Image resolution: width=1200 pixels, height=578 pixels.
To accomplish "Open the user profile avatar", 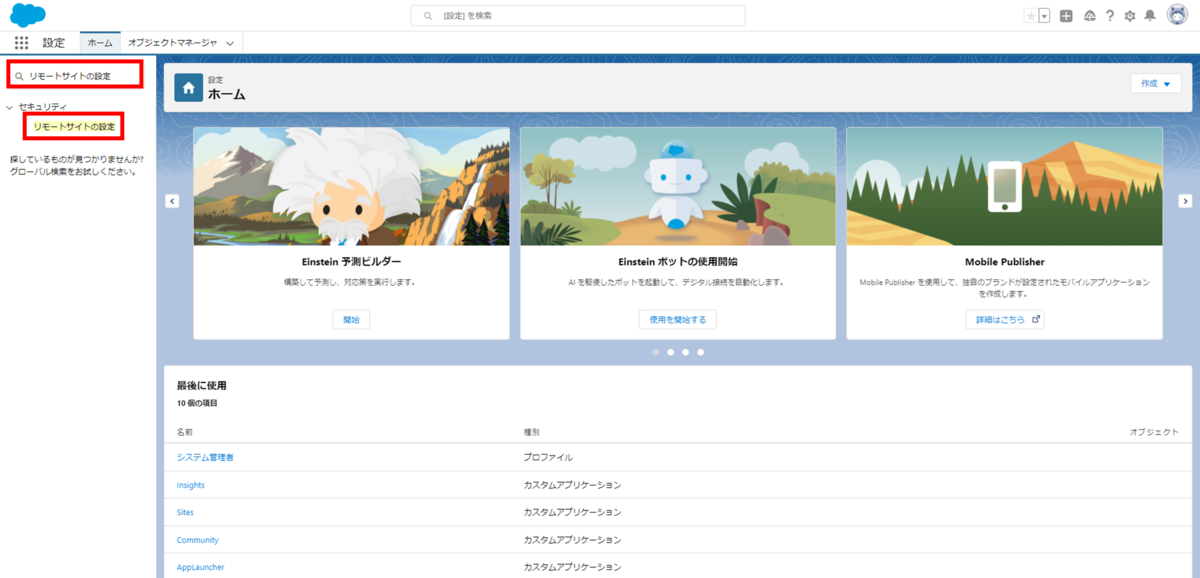I will 1177,15.
